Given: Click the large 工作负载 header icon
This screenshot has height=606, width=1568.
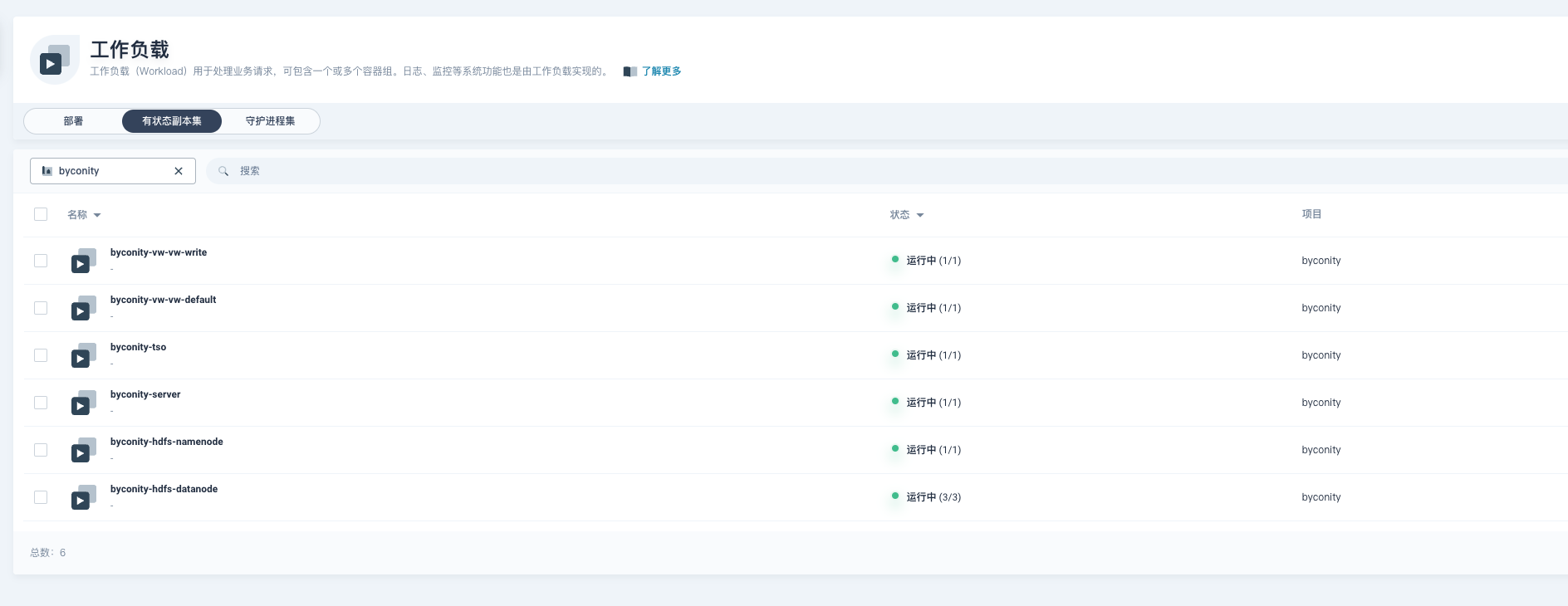Looking at the screenshot, I should click(55, 60).
